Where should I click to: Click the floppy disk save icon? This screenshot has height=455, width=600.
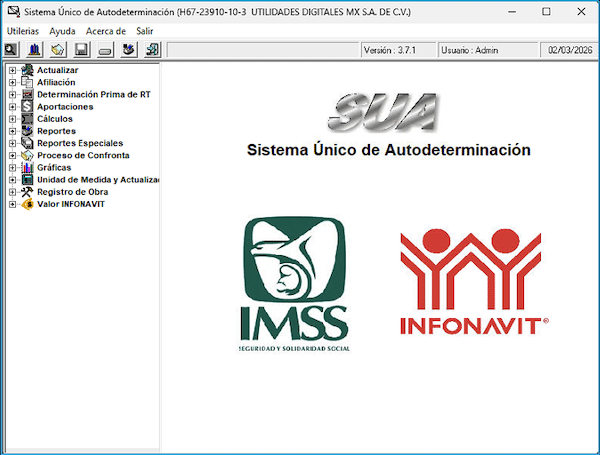82,49
